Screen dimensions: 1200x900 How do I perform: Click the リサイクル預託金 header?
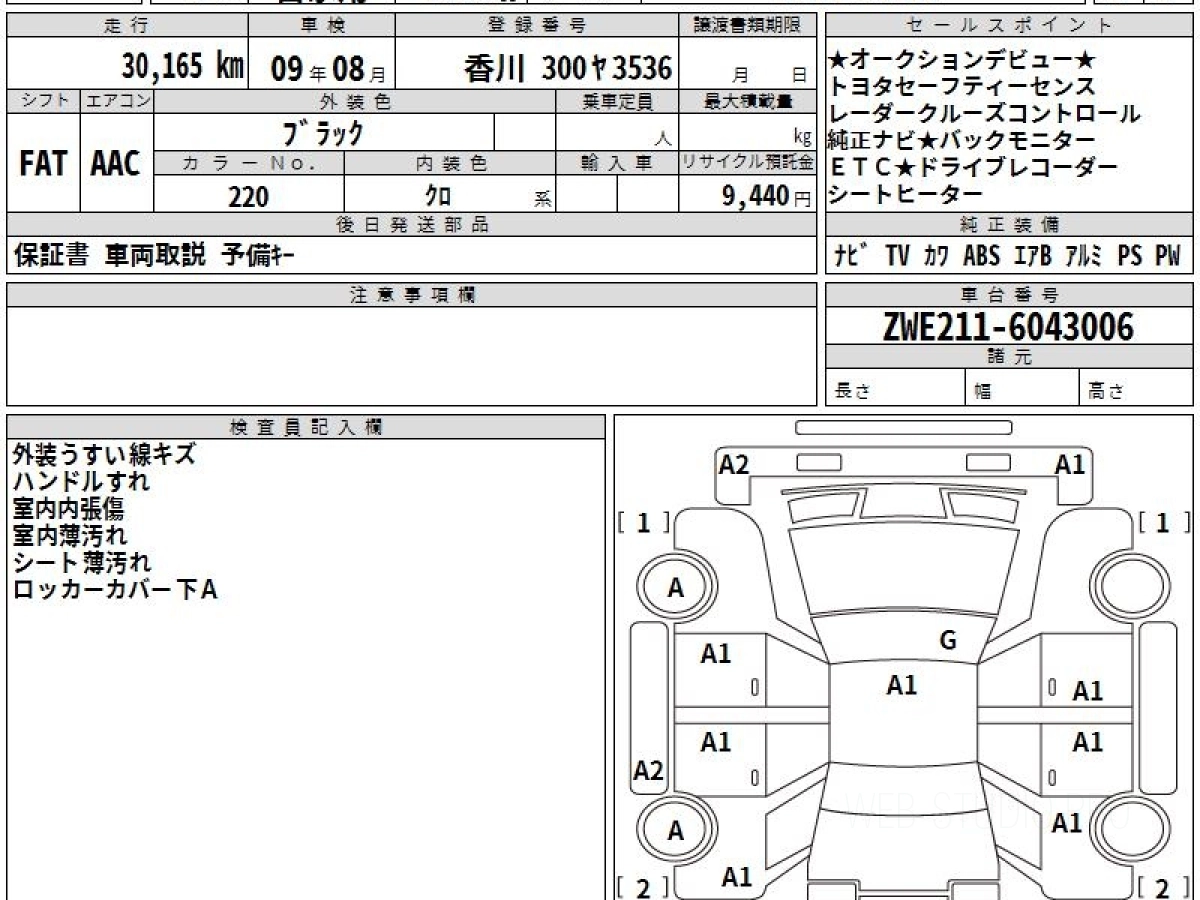(748, 163)
